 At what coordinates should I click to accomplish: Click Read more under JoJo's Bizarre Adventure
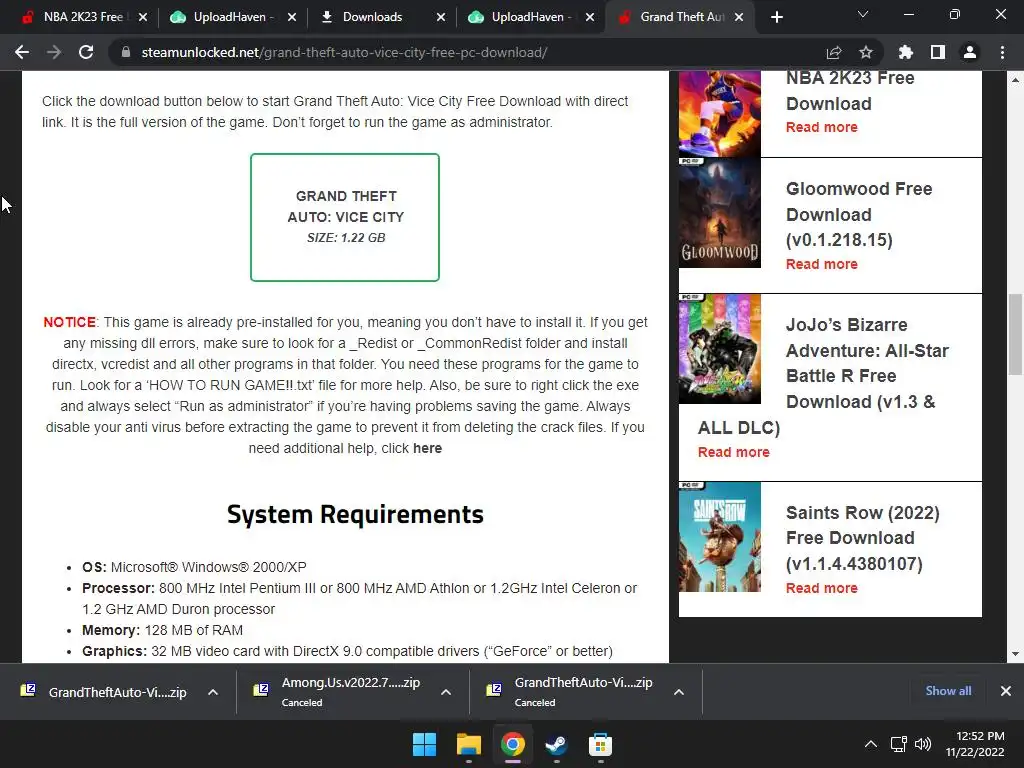pyautogui.click(x=733, y=452)
